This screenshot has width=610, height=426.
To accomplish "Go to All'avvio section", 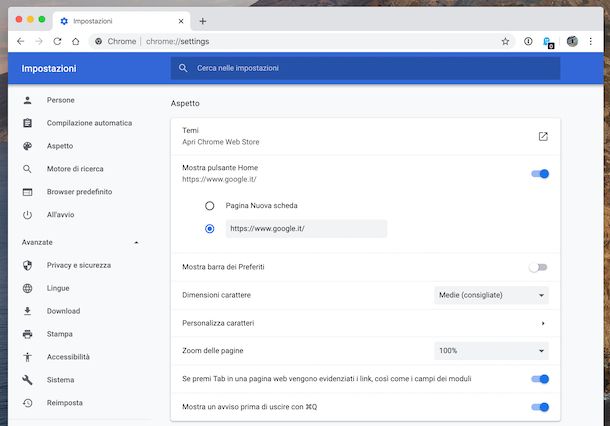I will (60, 215).
